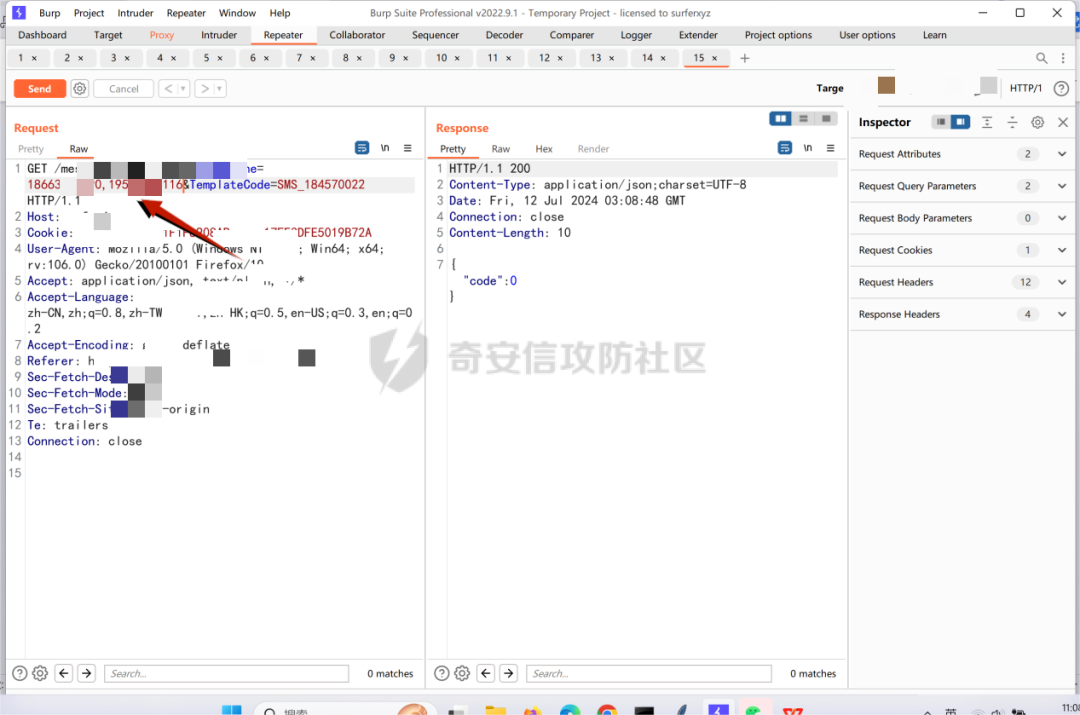Open response pane hamburger menu

[831, 148]
